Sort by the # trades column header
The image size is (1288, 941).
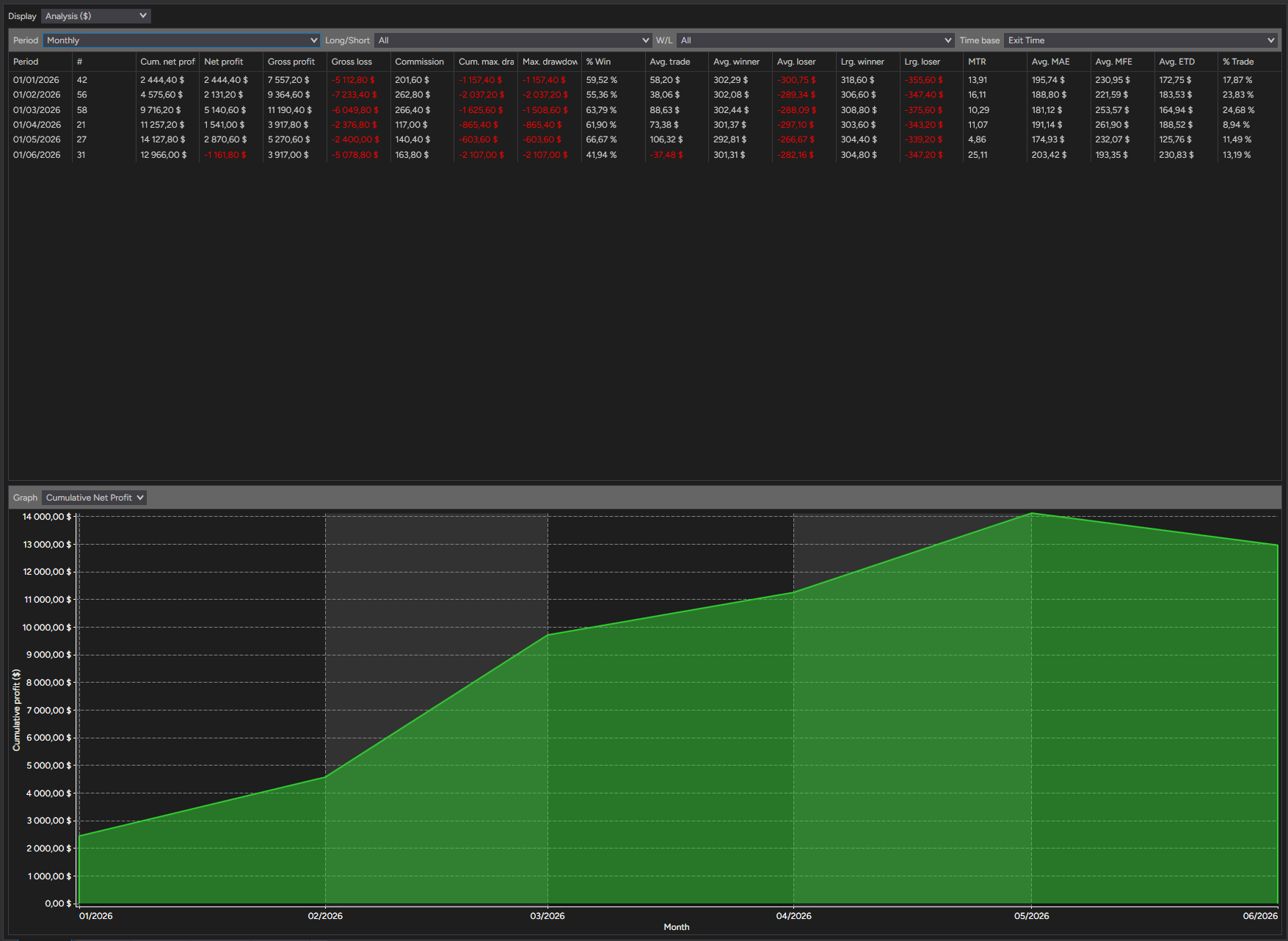pyautogui.click(x=103, y=62)
